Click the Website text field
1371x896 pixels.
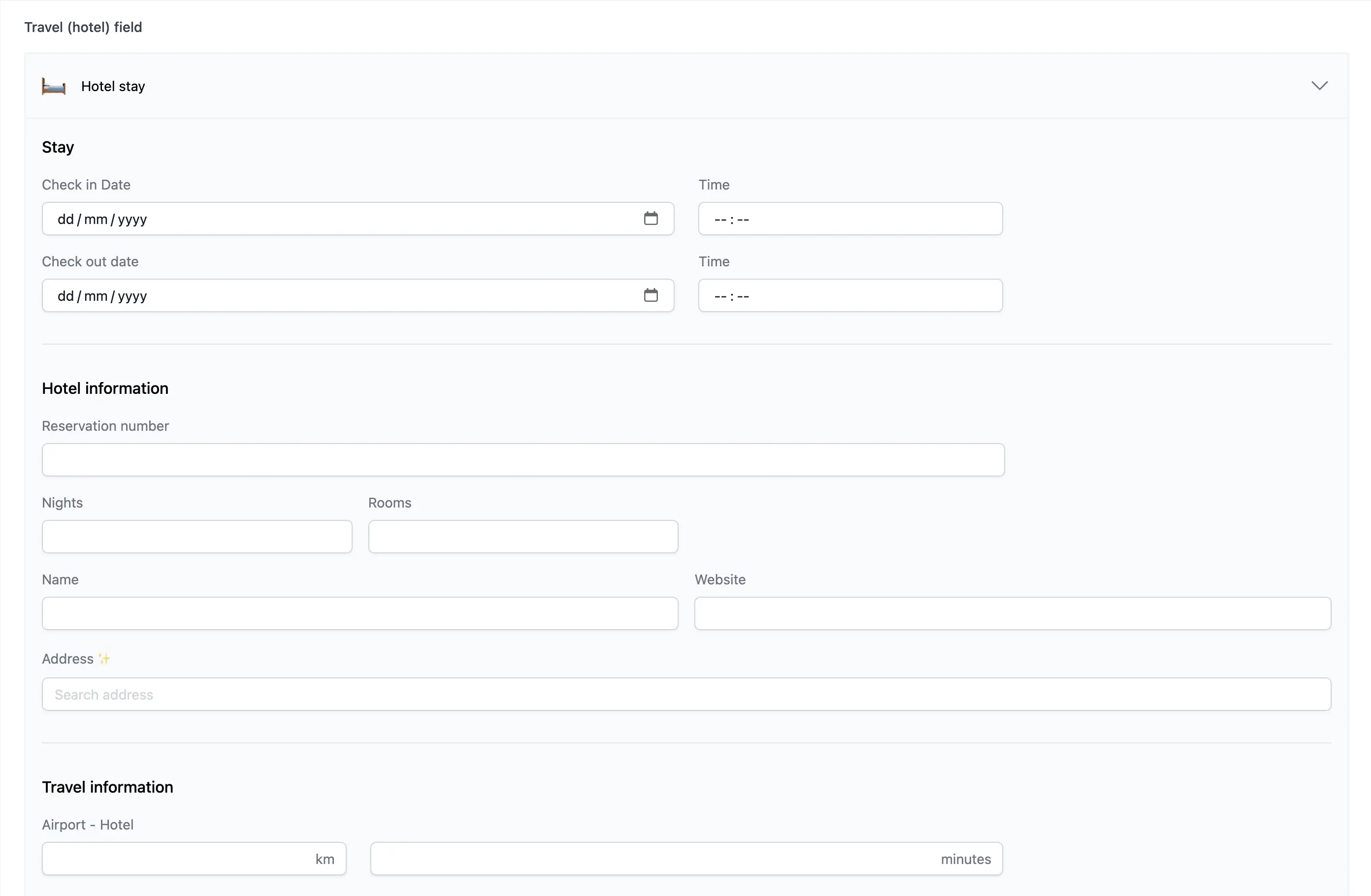[1012, 613]
